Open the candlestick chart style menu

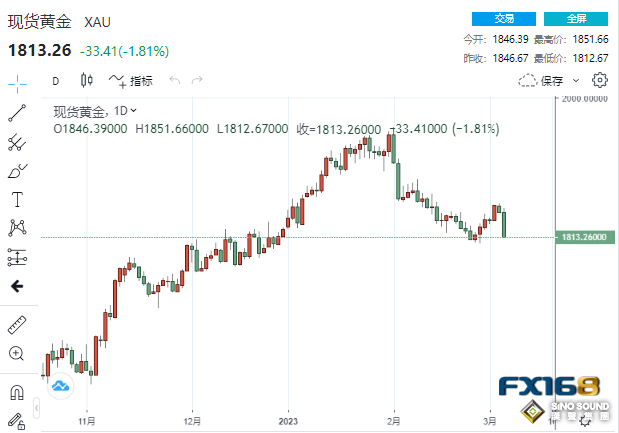tap(86, 81)
